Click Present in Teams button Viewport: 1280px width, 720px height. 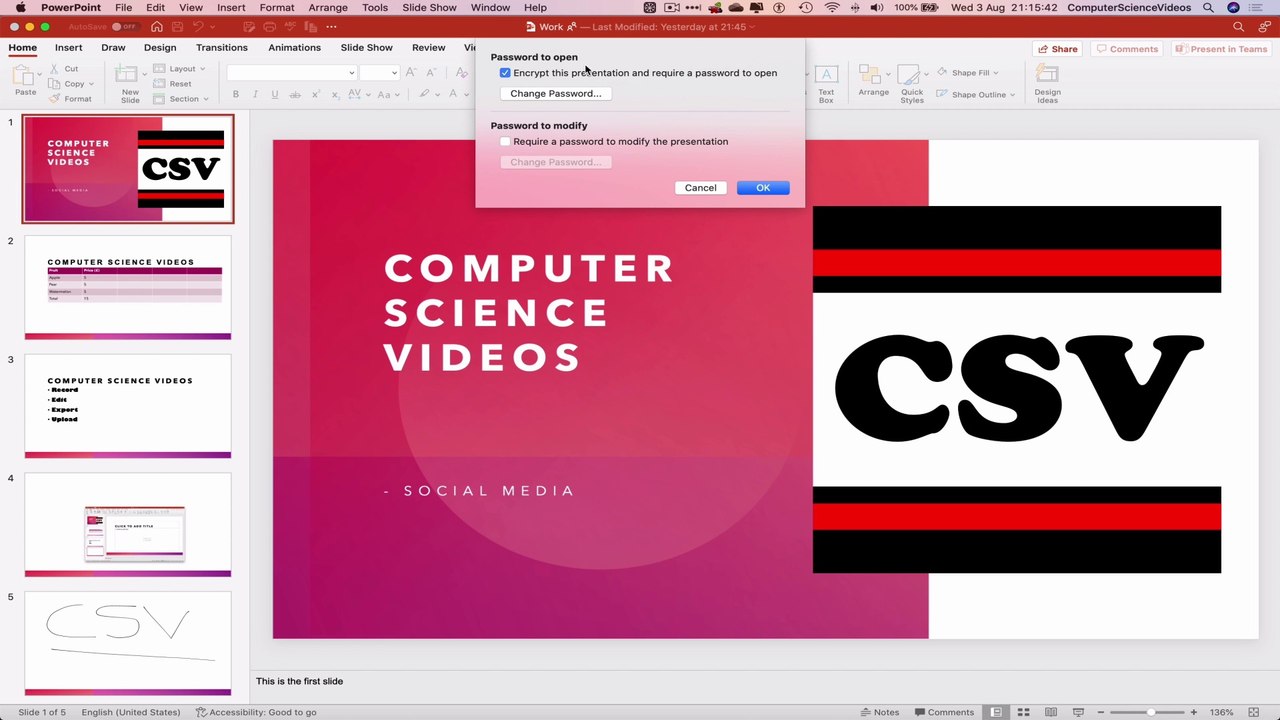click(1221, 49)
